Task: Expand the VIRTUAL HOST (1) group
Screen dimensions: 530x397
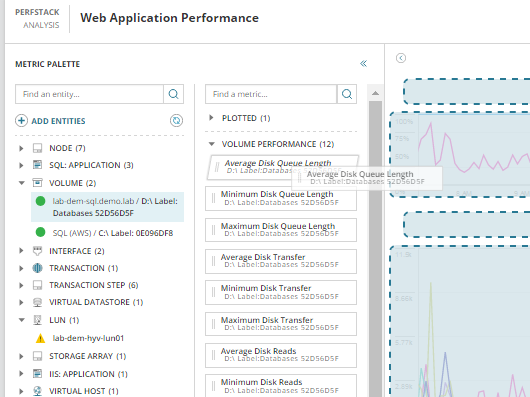Action: 21,391
